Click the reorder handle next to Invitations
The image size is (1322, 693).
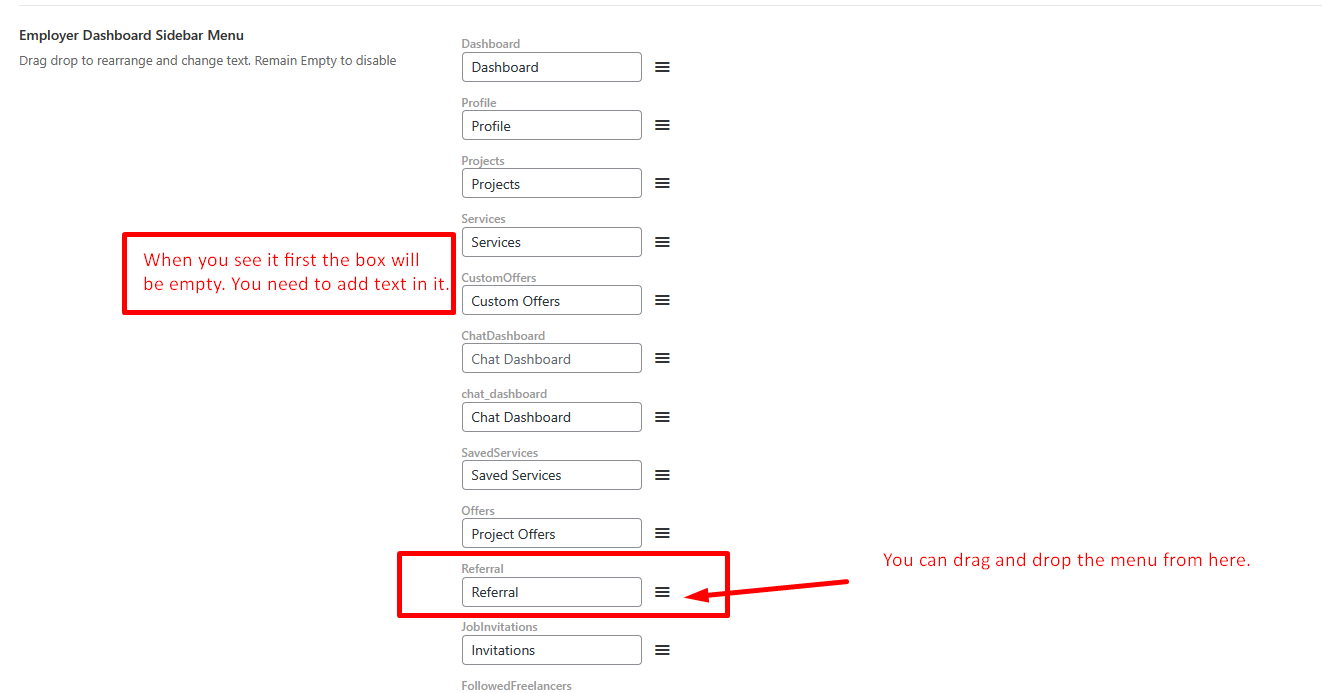tap(662, 650)
